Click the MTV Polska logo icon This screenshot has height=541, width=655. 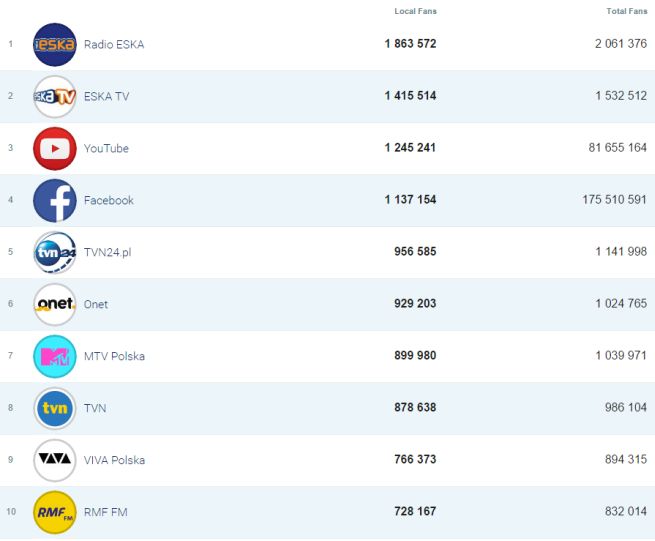coord(54,357)
